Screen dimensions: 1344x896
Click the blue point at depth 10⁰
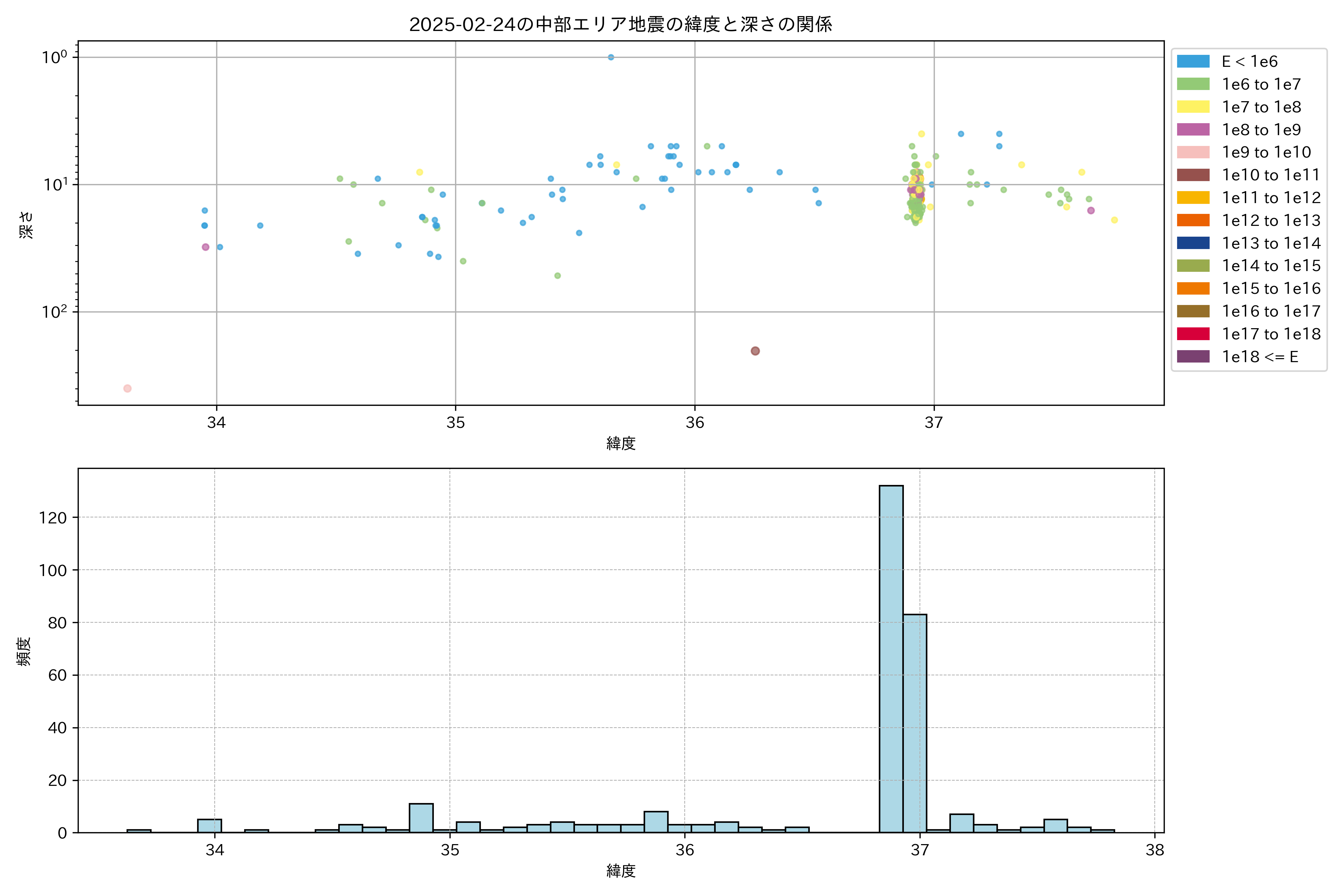611,57
